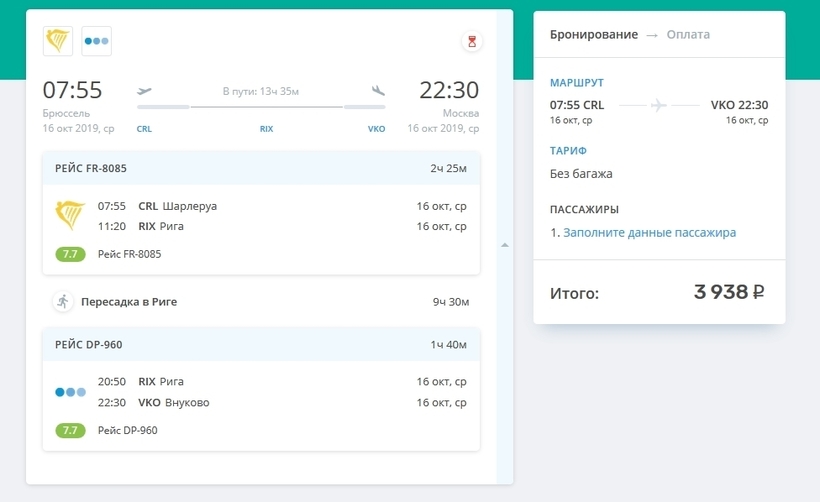Click Ryanair logo in flight FR-8085 segment

pos(70,215)
